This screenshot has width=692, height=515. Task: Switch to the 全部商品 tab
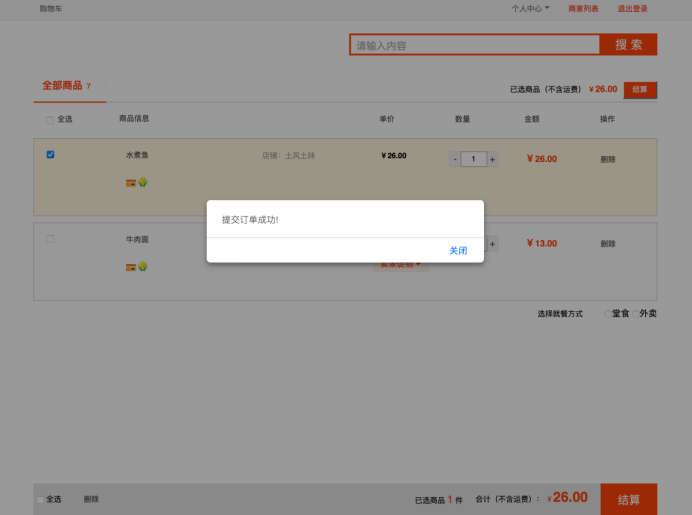(x=62, y=86)
